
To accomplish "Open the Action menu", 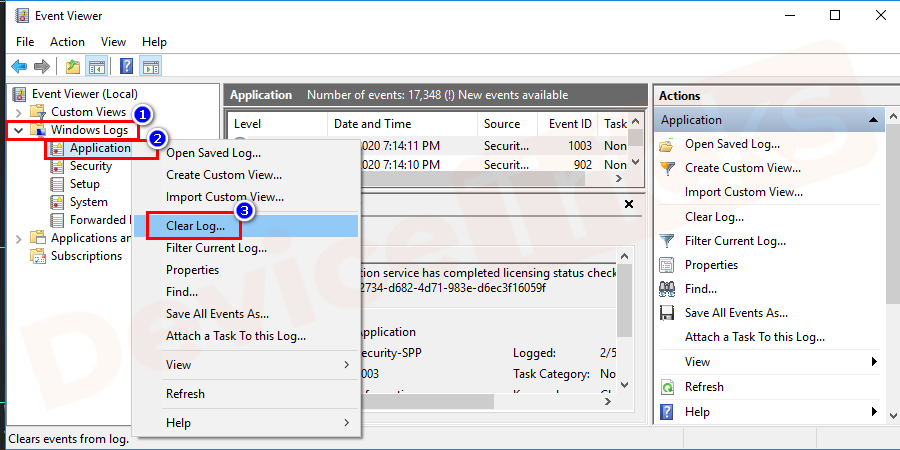I will coord(67,42).
